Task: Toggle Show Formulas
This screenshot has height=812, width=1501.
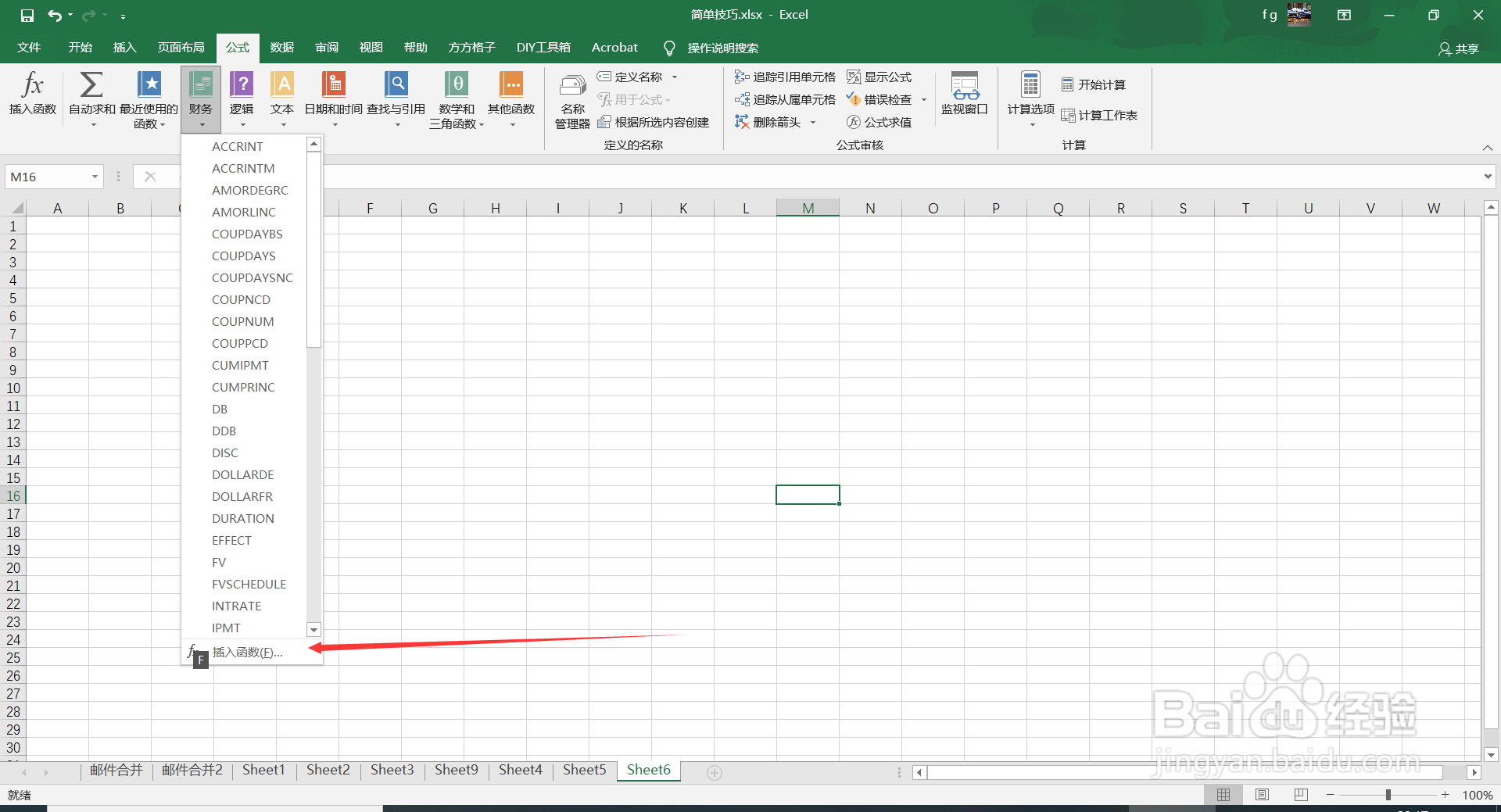Action: tap(879, 77)
